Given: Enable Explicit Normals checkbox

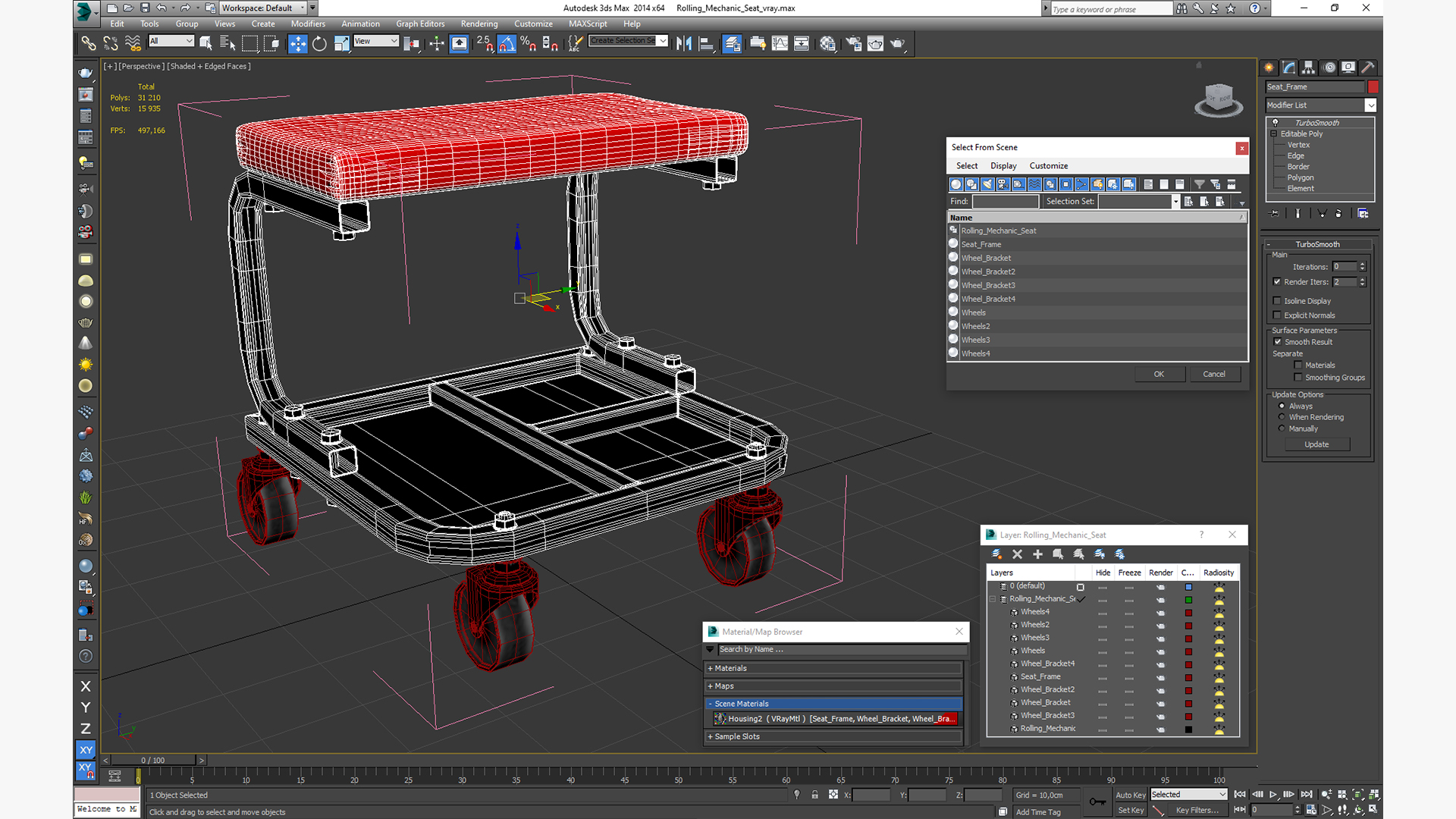Looking at the screenshot, I should 1277,315.
